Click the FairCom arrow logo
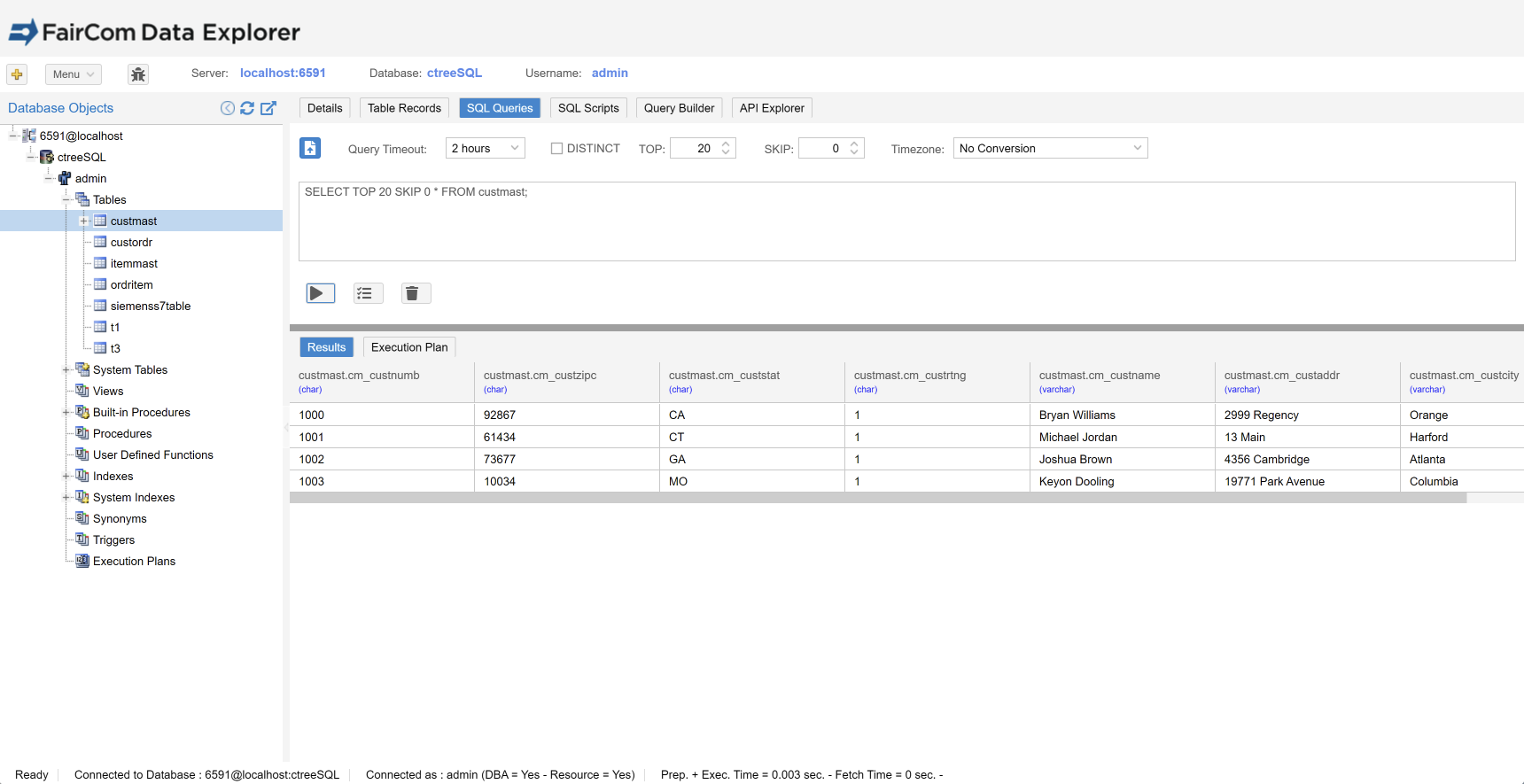This screenshot has height=784, width=1524. coord(23,33)
